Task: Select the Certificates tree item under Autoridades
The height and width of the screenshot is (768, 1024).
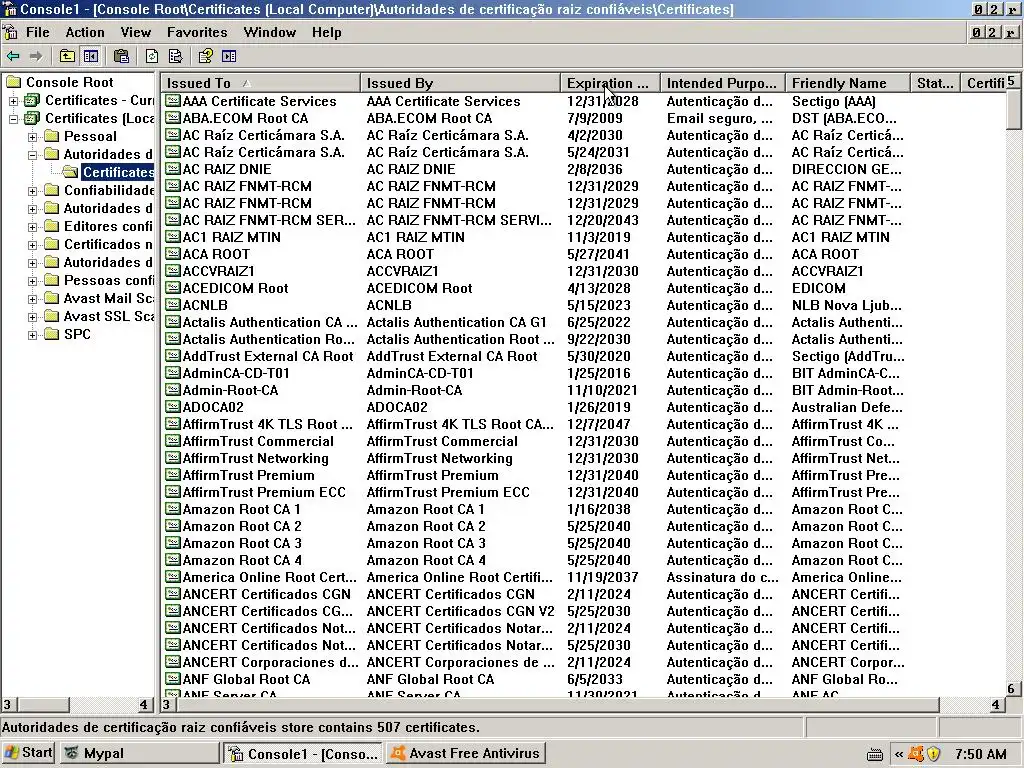Action: click(x=118, y=172)
